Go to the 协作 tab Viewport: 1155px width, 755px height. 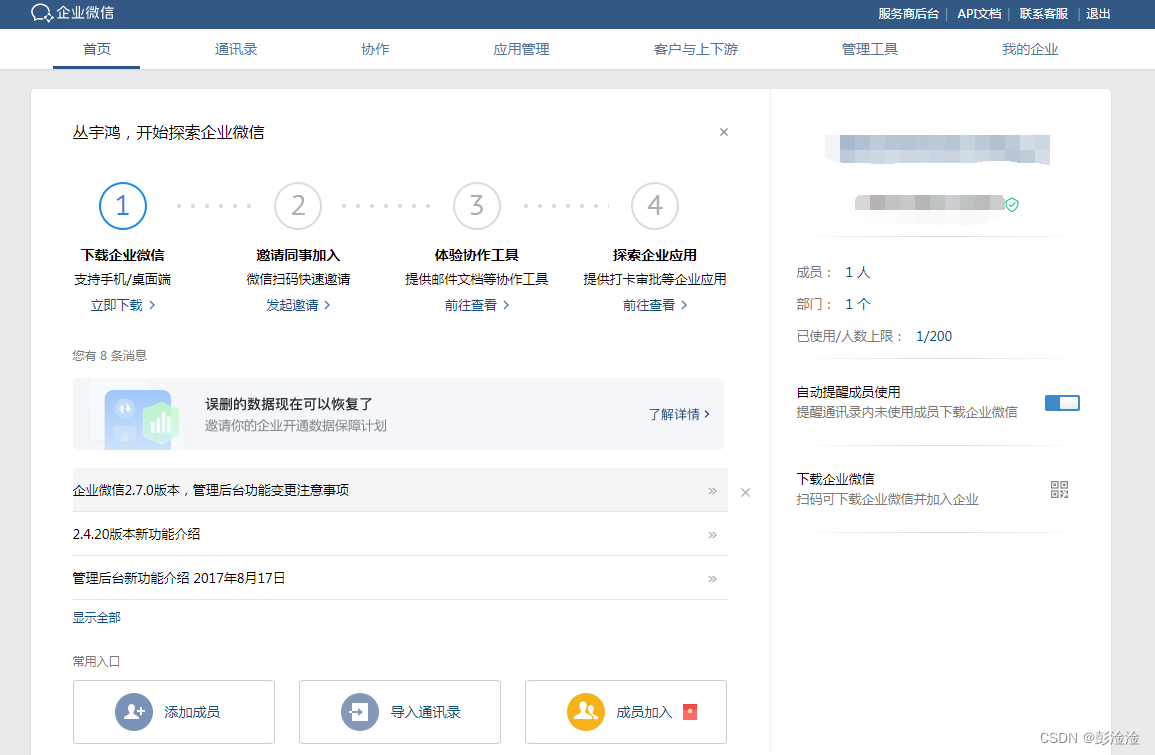(x=375, y=49)
